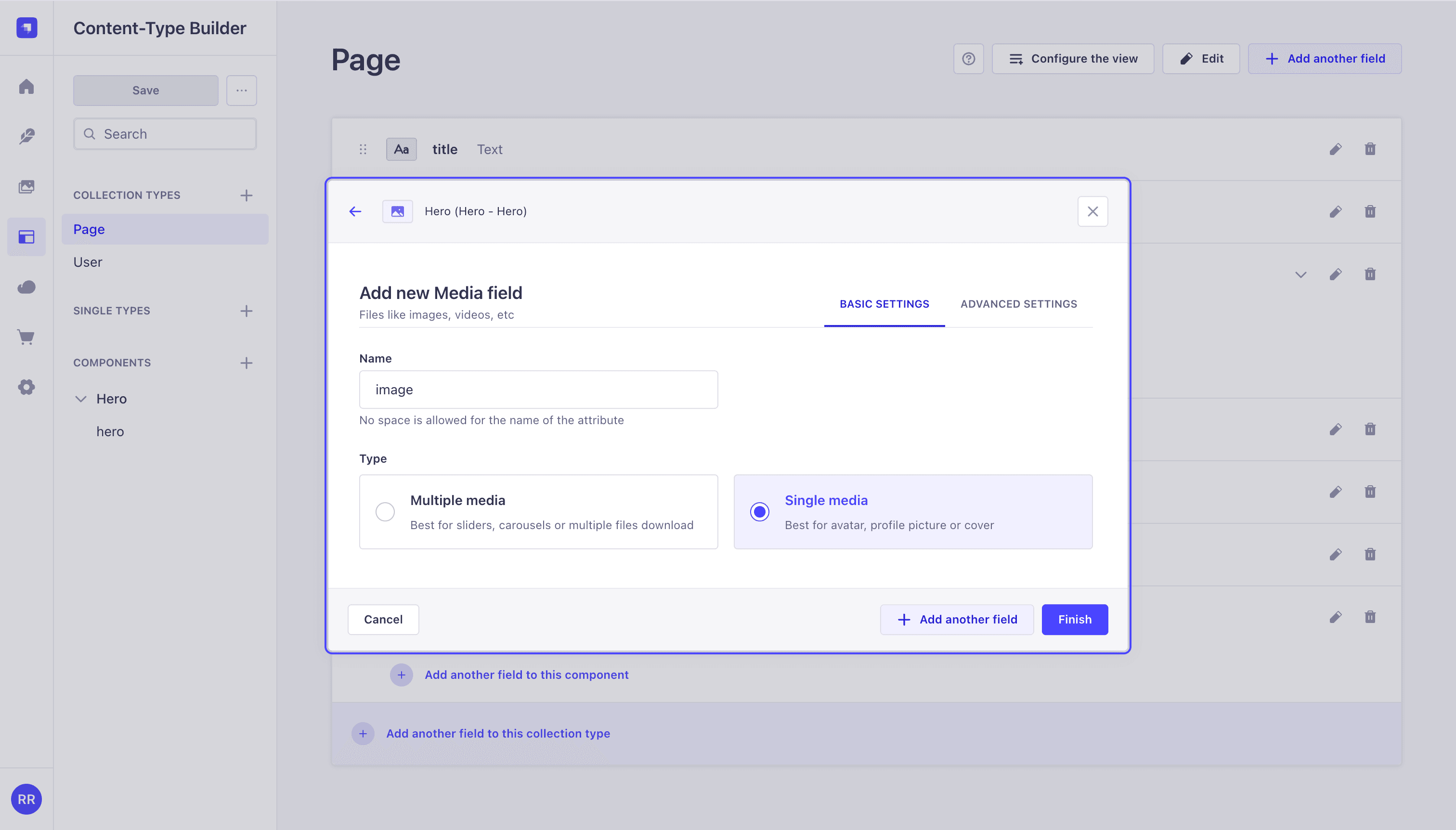This screenshot has width=1456, height=830.
Task: Open Content Manager feather icon
Action: pyautogui.click(x=26, y=136)
